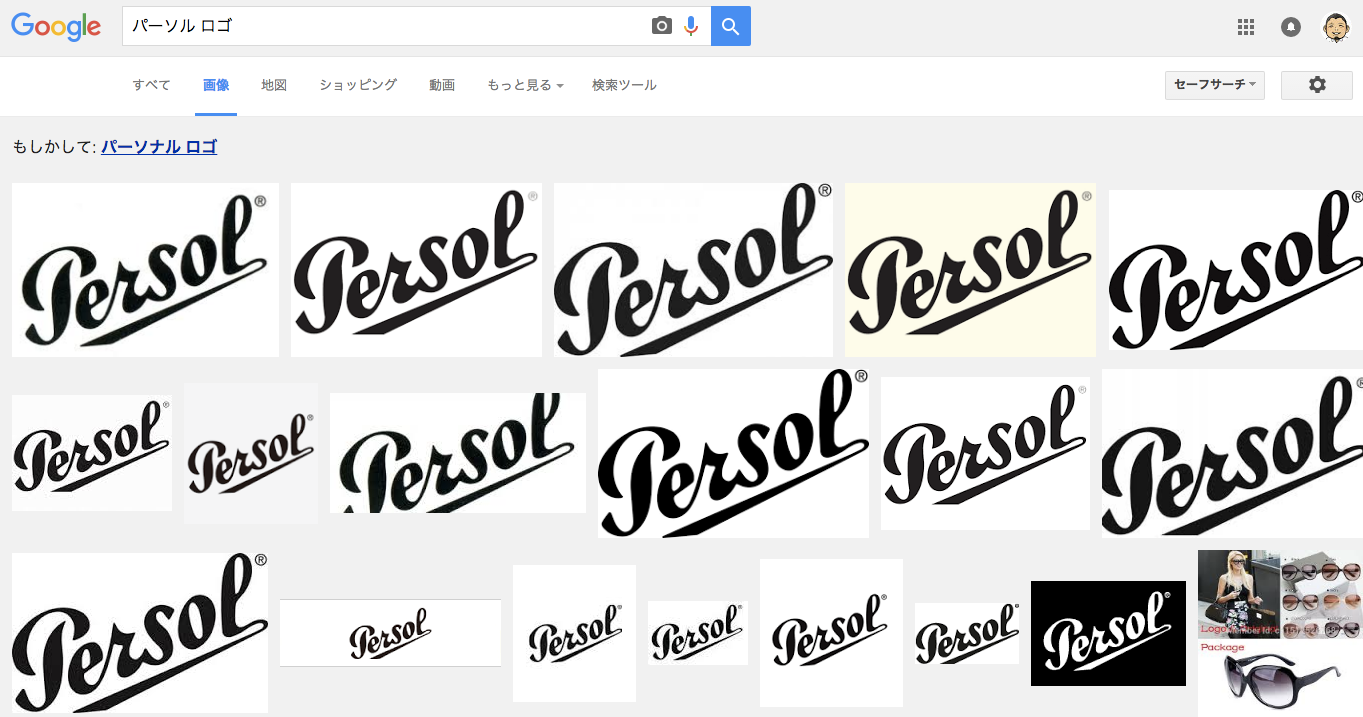Viewport: 1363px width, 717px height.
Task: Go to the 動画 tab
Action: click(x=442, y=85)
